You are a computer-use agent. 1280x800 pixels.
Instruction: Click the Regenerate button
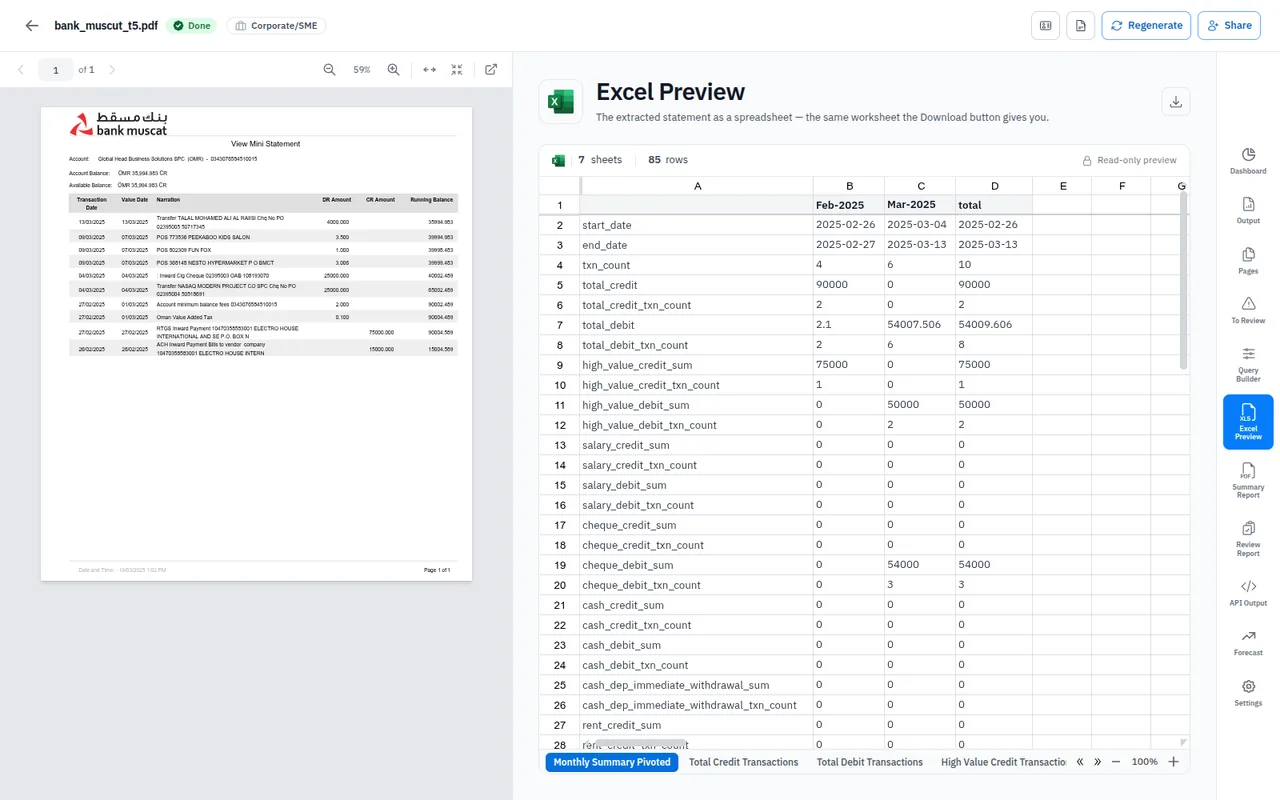[x=1146, y=26]
